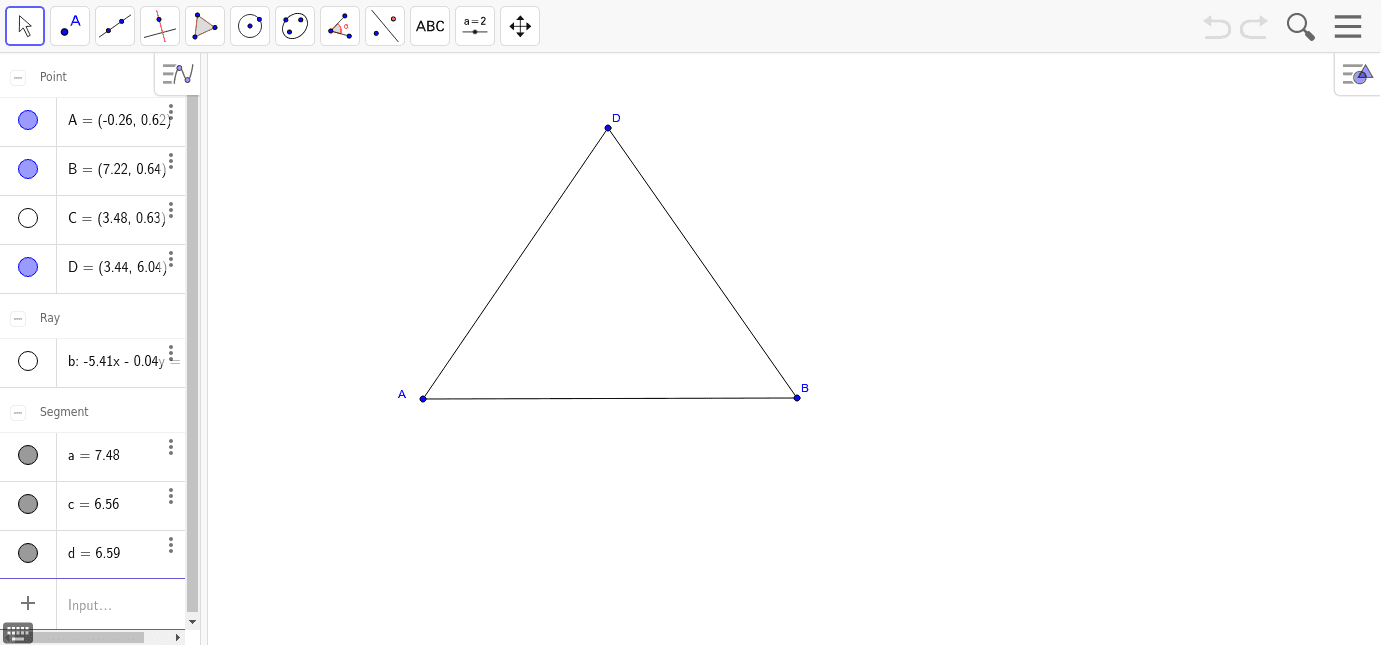The image size is (1382, 647).
Task: Toggle visibility of point A
Action: click(x=28, y=120)
